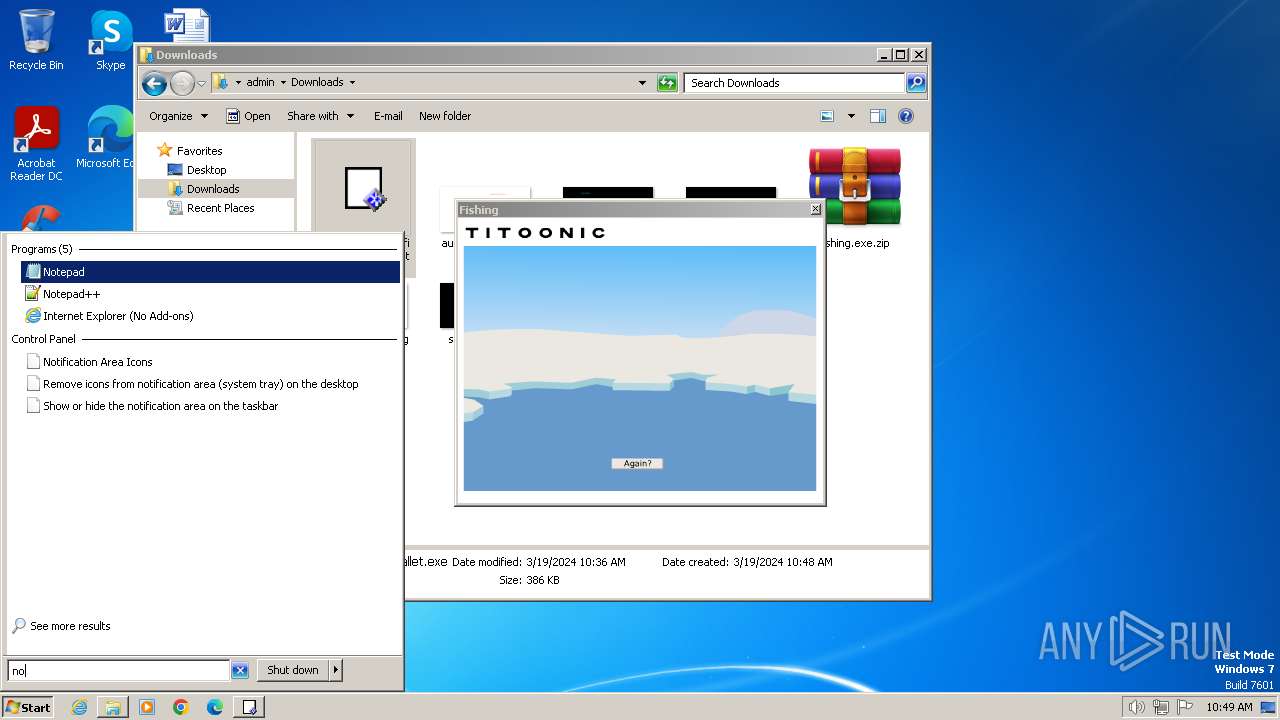
Task: Open network status tray icon
Action: click(x=1161, y=707)
